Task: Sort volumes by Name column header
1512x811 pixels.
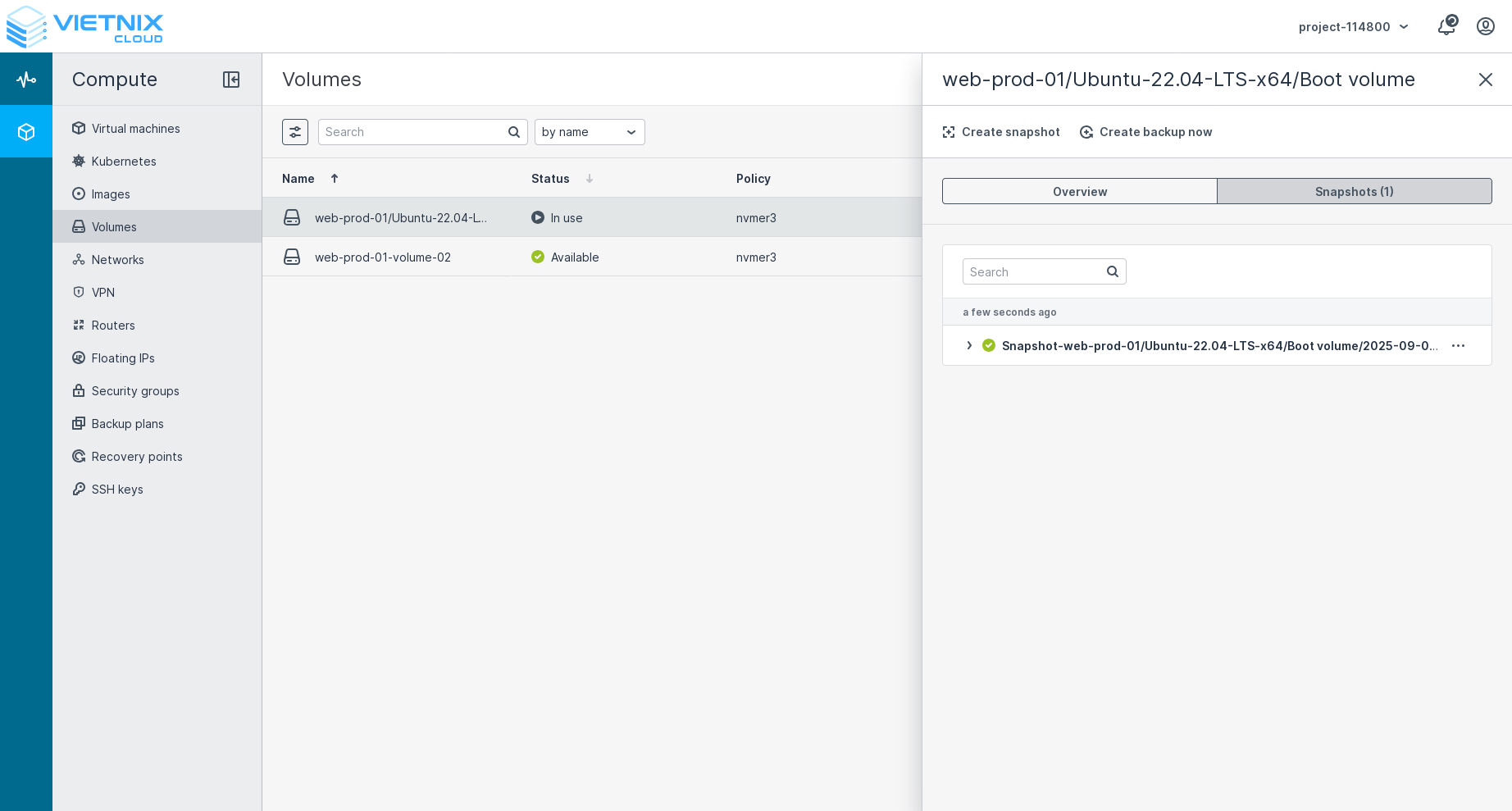Action: (x=298, y=179)
